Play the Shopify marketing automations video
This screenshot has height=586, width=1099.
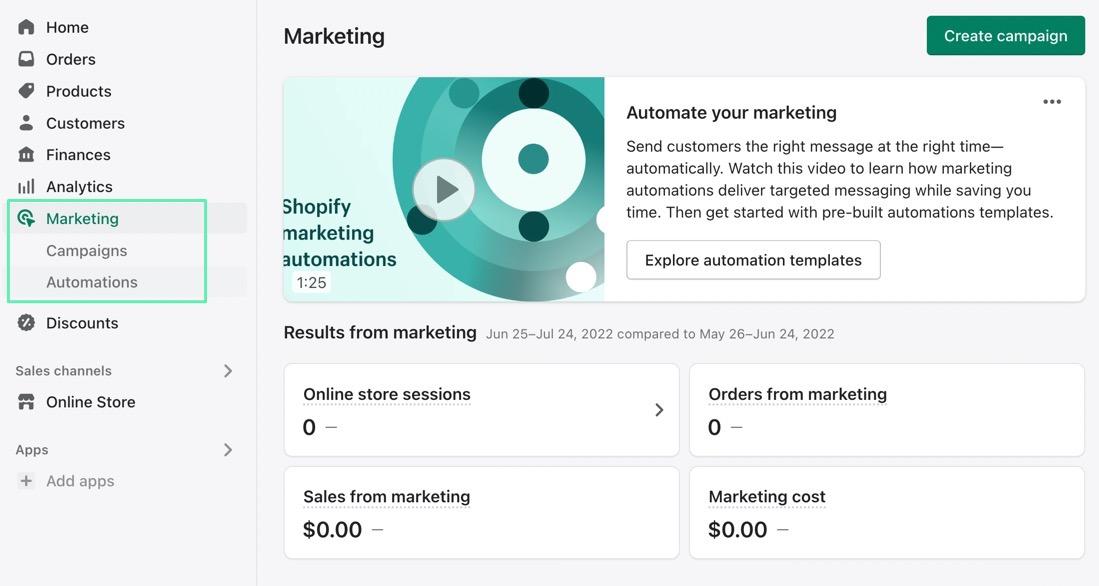pos(443,189)
